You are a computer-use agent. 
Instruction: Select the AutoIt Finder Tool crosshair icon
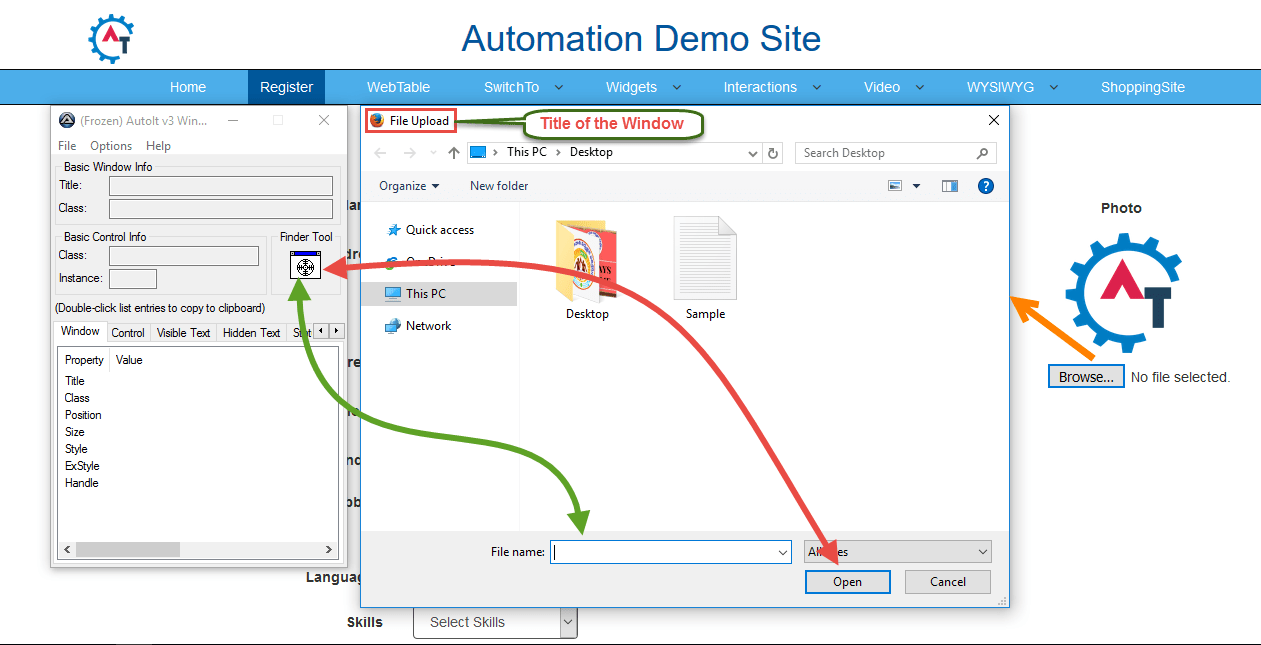click(305, 267)
